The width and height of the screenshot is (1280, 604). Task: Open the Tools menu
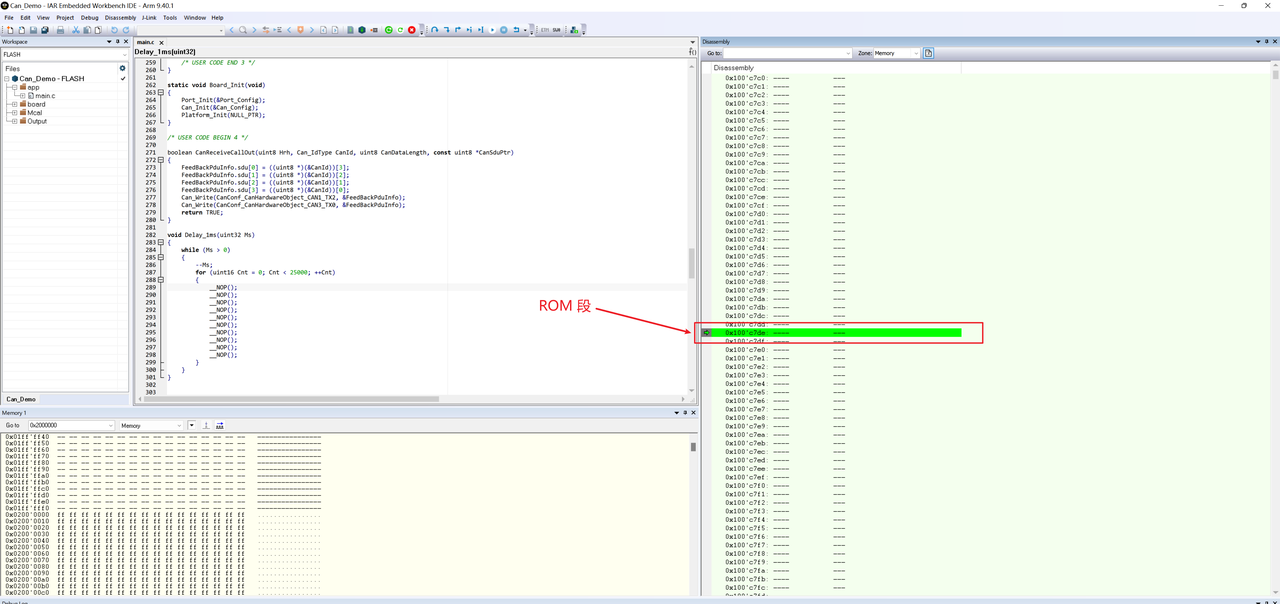click(x=170, y=17)
